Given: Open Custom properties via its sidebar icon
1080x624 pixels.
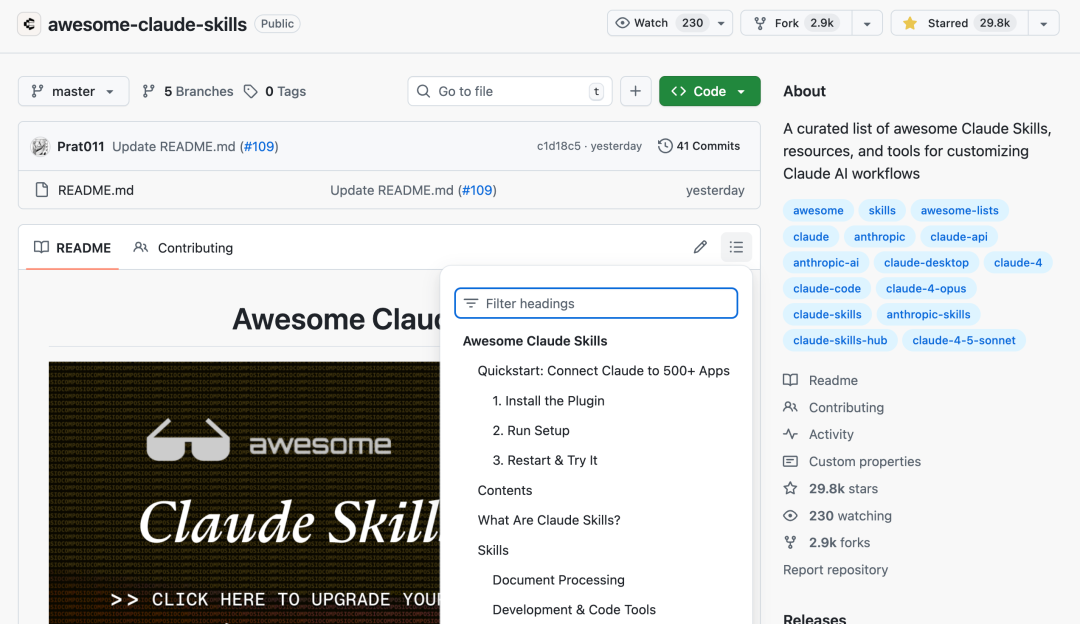Looking at the screenshot, I should point(791,461).
